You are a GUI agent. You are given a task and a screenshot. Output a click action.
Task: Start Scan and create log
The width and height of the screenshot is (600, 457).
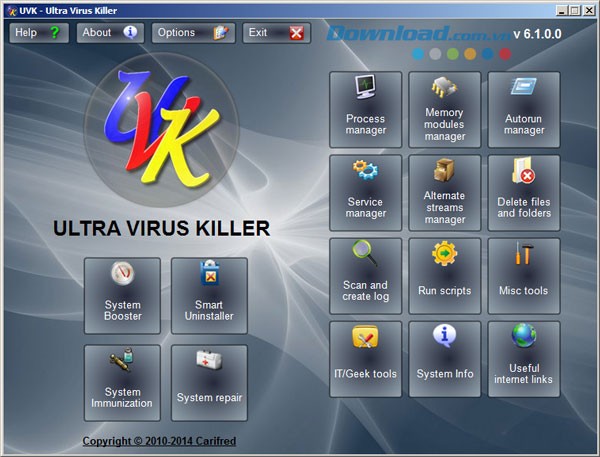point(365,276)
